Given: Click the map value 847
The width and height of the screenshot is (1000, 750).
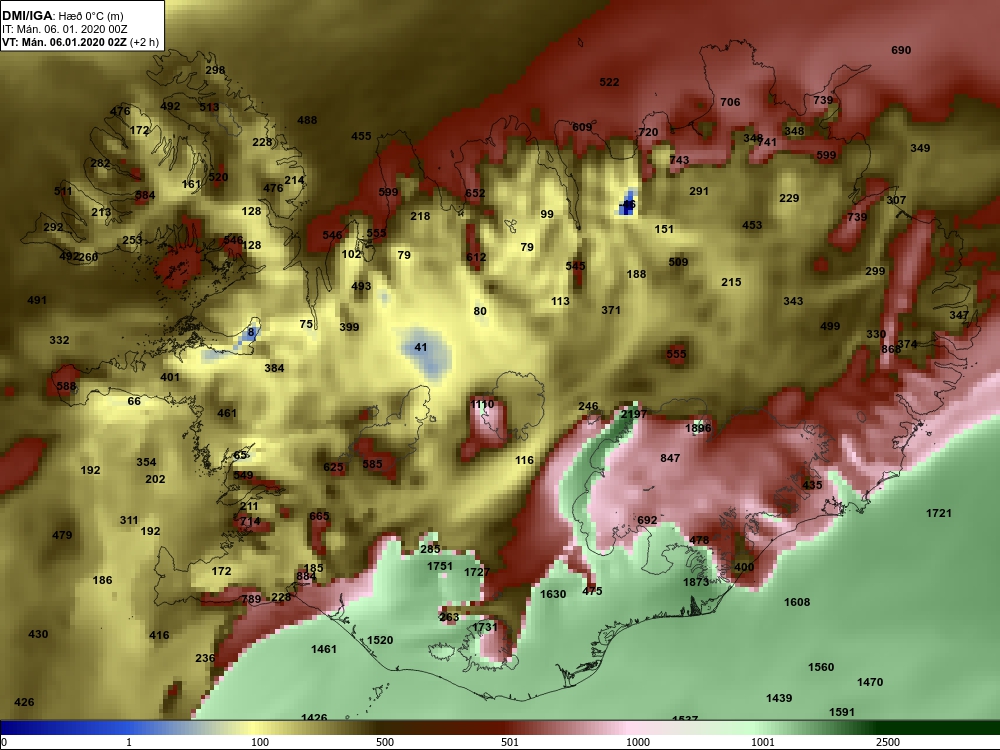Looking at the screenshot, I should (670, 458).
